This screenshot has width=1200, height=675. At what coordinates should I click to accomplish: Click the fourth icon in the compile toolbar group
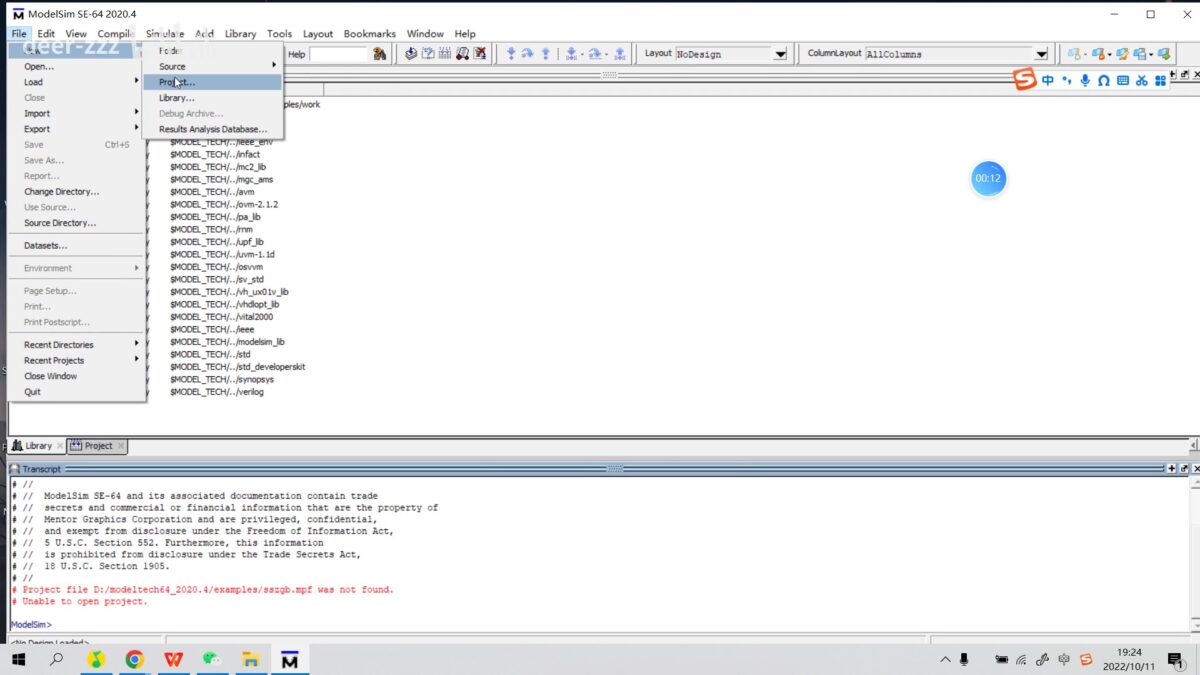[462, 54]
